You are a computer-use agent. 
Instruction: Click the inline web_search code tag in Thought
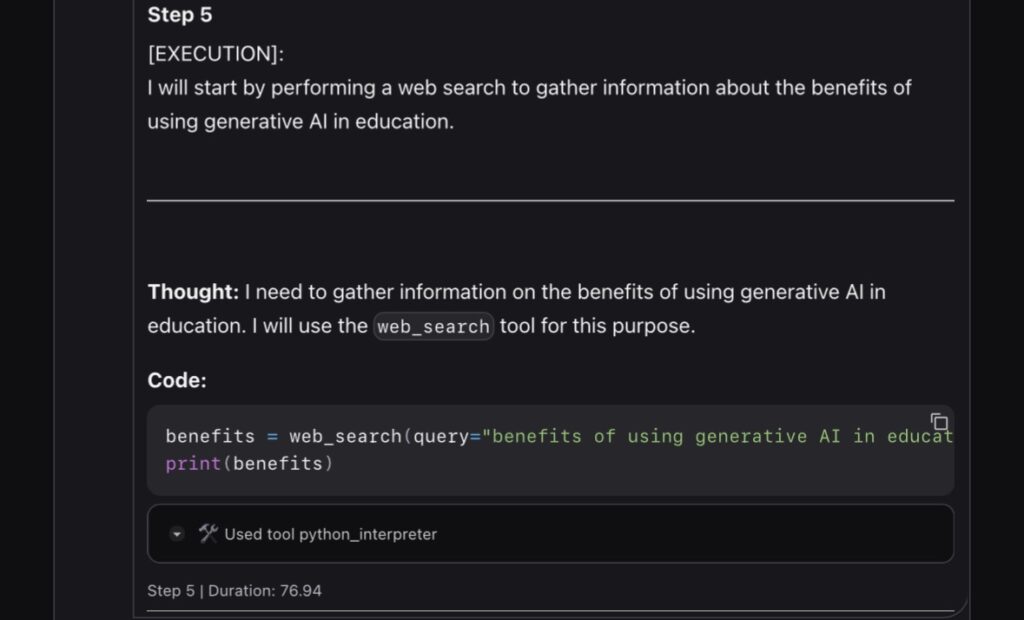pos(433,327)
